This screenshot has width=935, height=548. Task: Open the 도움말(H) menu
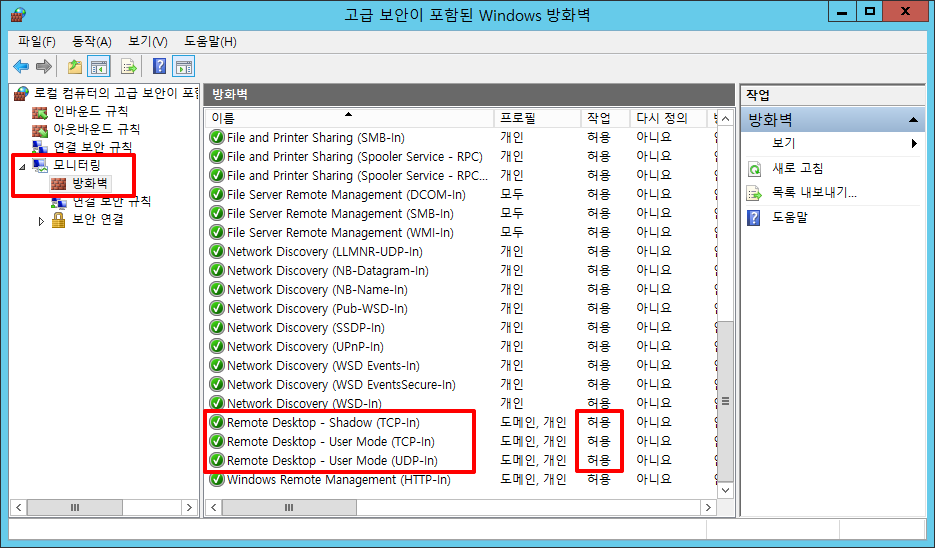[x=210, y=42]
